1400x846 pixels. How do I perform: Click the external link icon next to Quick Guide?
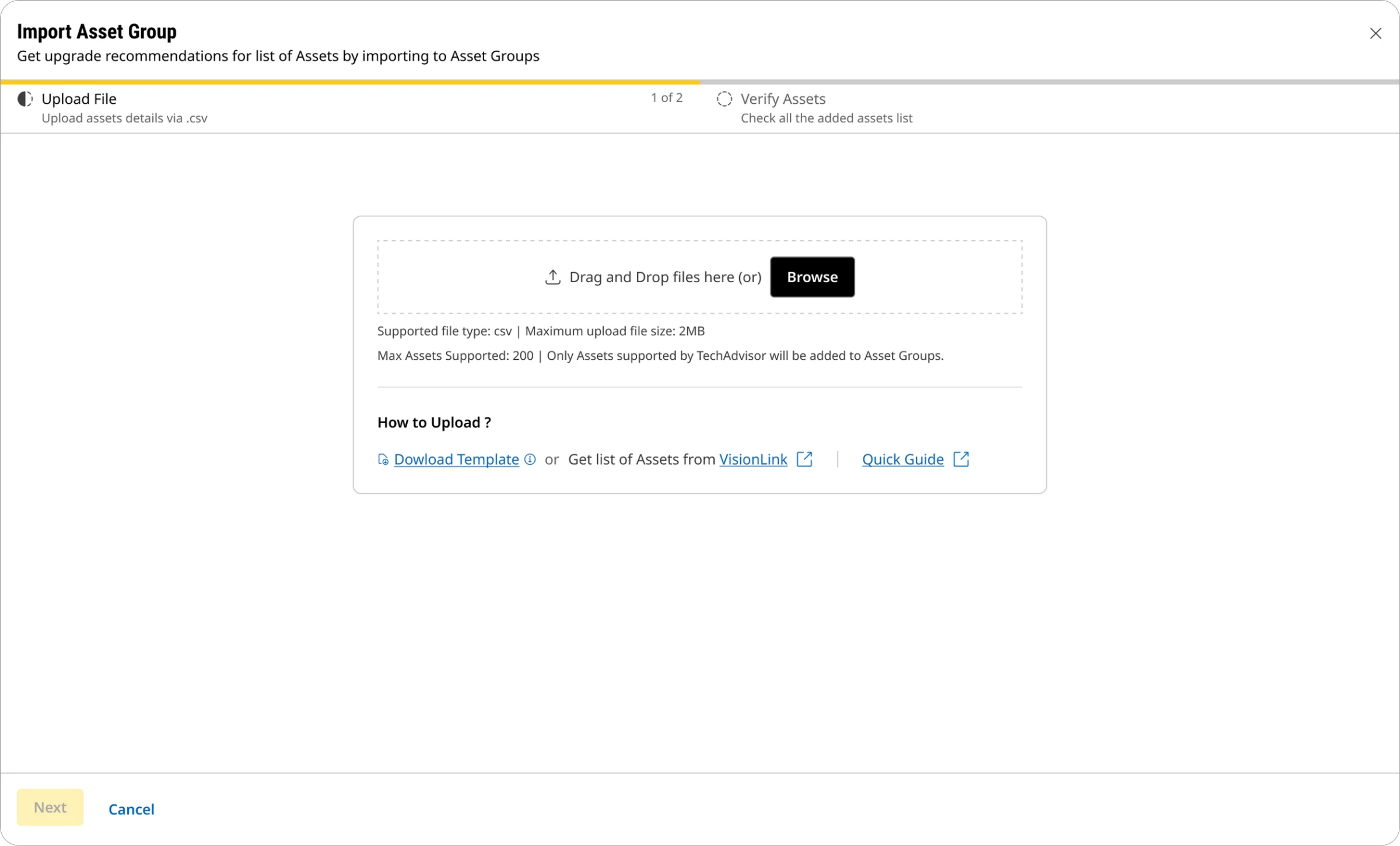click(x=961, y=459)
